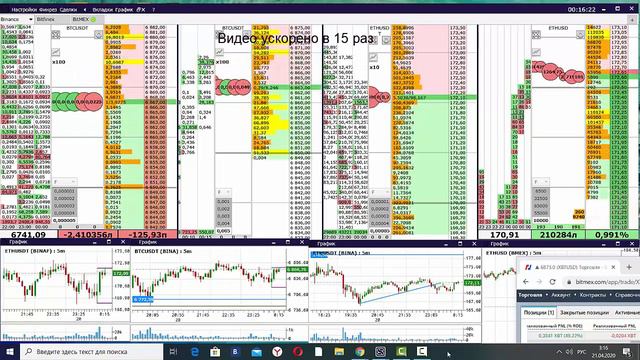
Task: Open Аккаунт in BitMEX navigation
Action: tap(560, 295)
